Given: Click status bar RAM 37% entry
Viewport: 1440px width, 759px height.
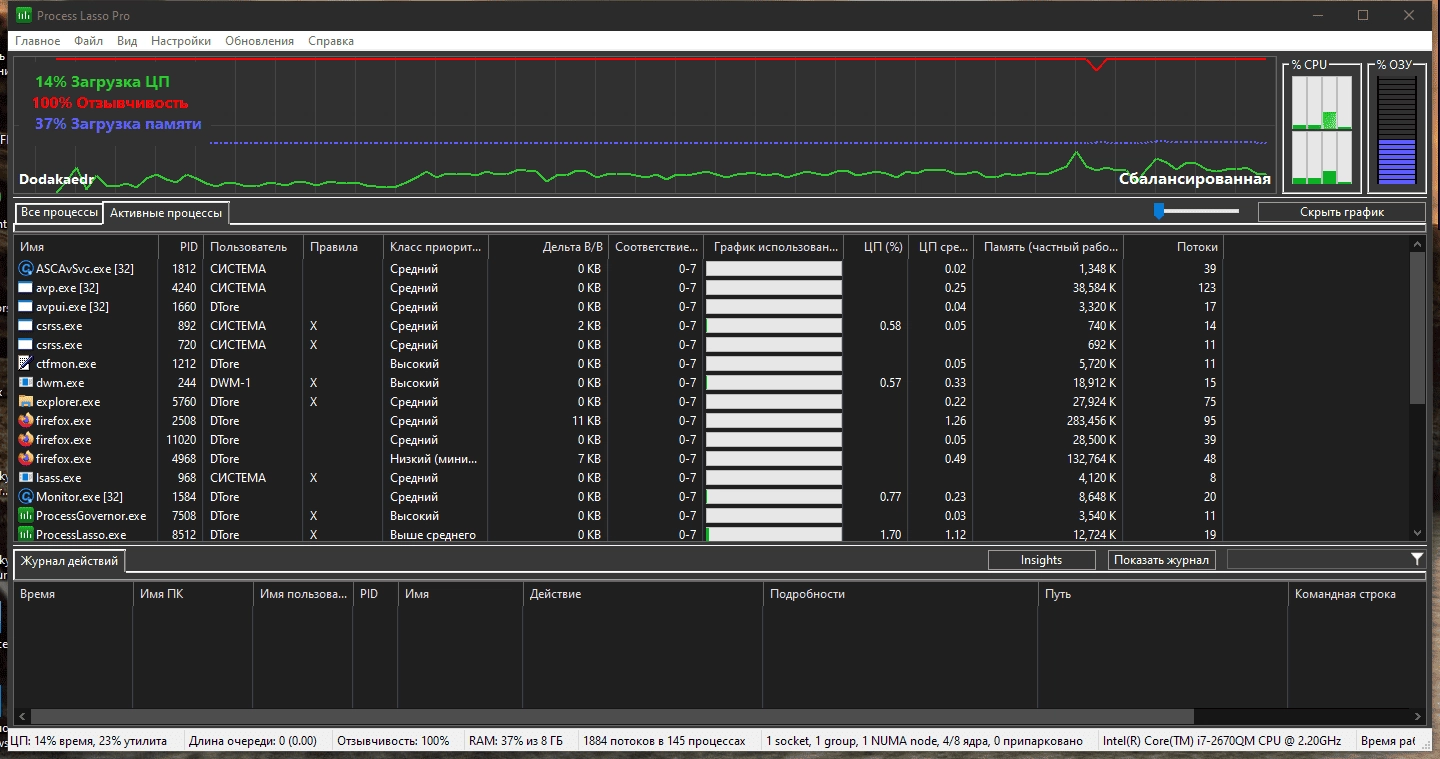Looking at the screenshot, I should coord(516,741).
